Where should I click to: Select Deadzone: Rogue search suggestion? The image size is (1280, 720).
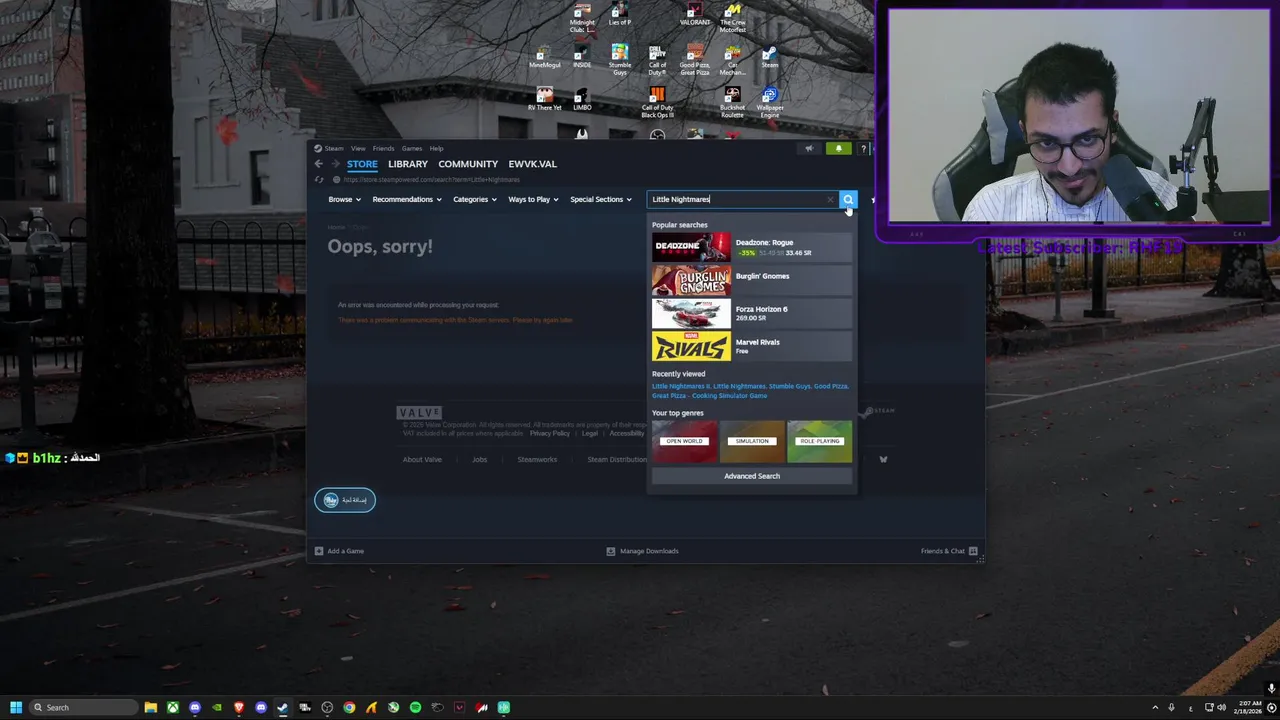pos(752,247)
